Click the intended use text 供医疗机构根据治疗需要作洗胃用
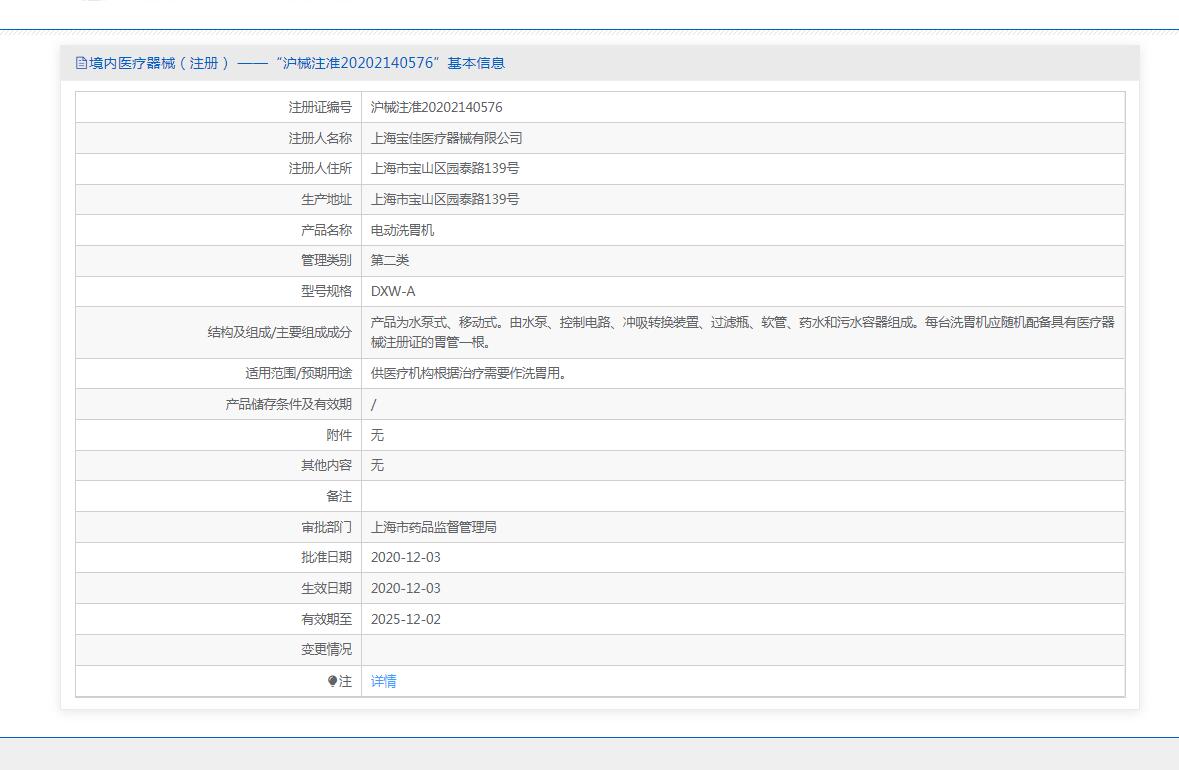 [x=468, y=373]
